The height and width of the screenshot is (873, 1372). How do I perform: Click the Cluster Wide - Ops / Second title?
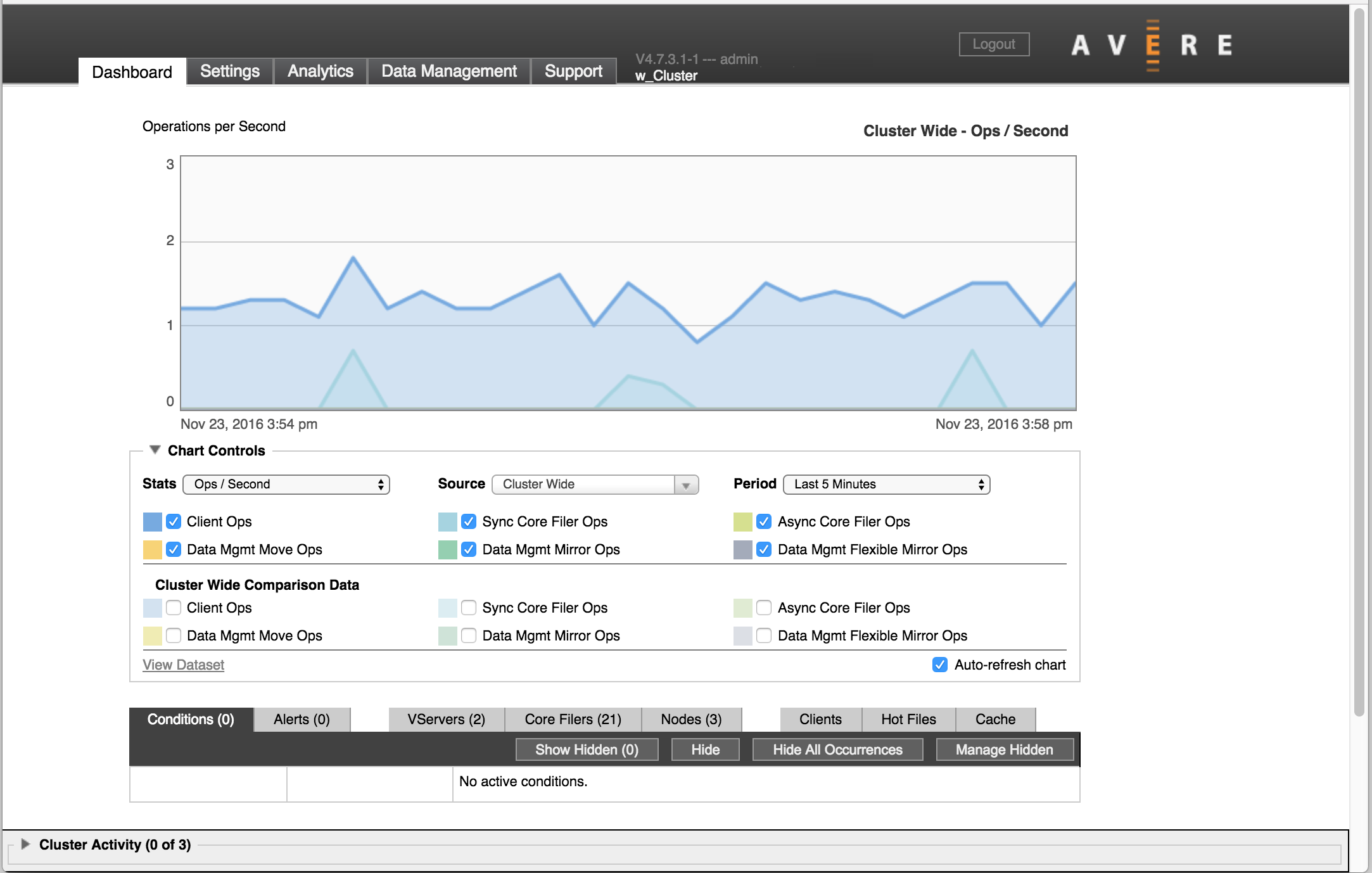pos(965,131)
